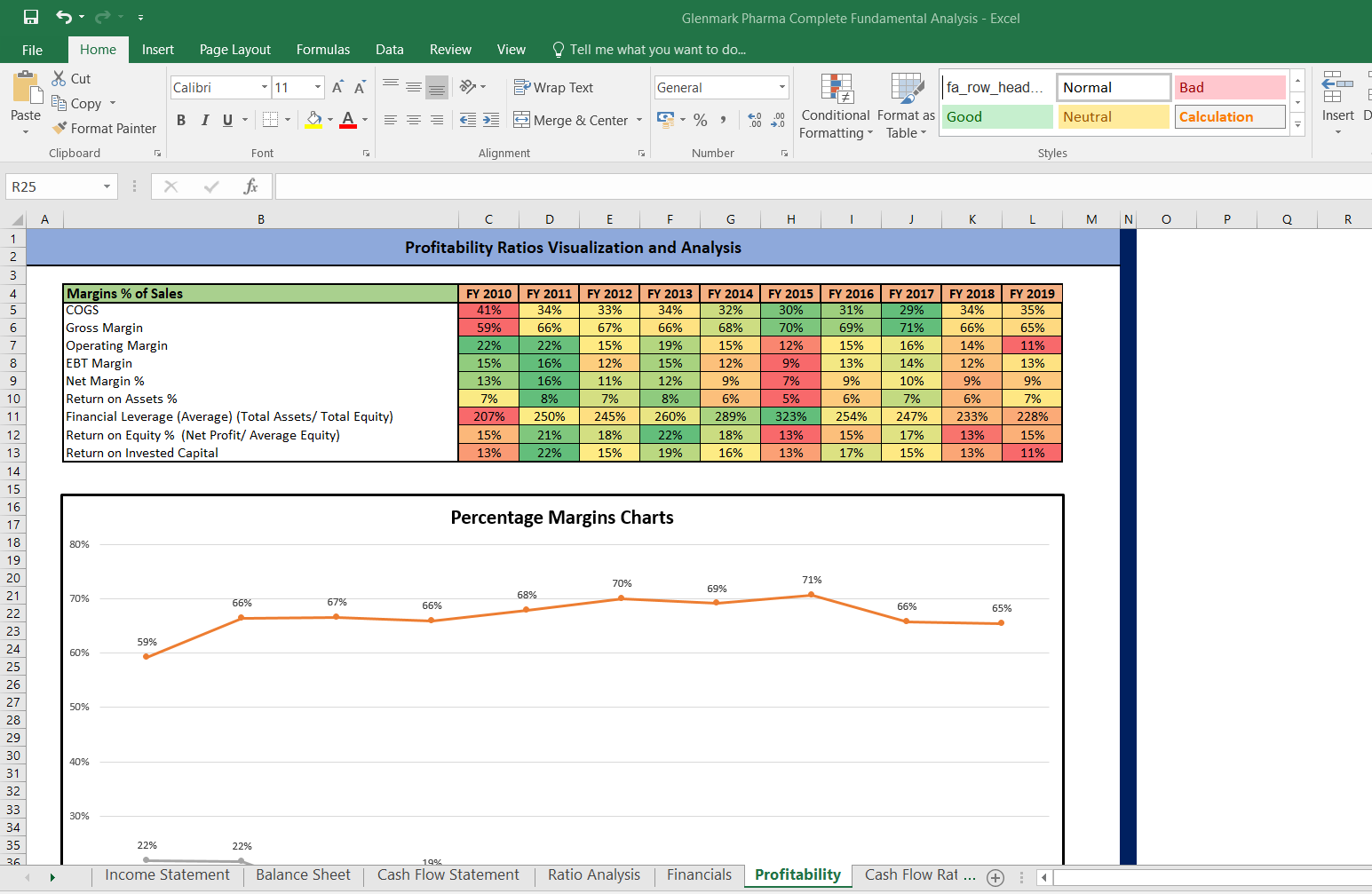Toggle Wrap Text

[553, 87]
